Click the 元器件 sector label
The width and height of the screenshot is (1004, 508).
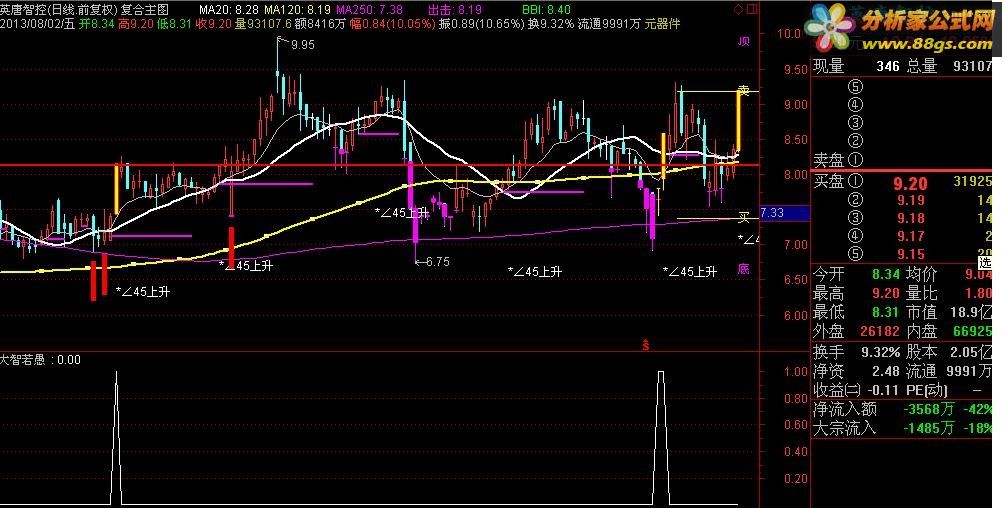(662, 24)
